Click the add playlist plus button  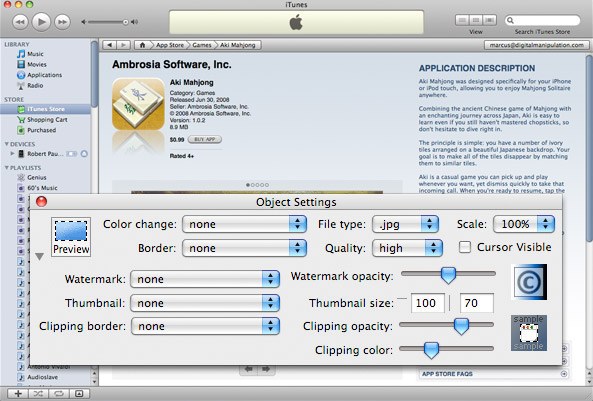(18, 393)
